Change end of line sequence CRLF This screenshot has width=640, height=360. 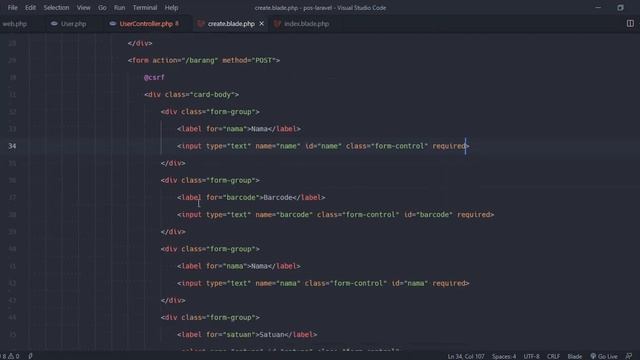click(553, 356)
